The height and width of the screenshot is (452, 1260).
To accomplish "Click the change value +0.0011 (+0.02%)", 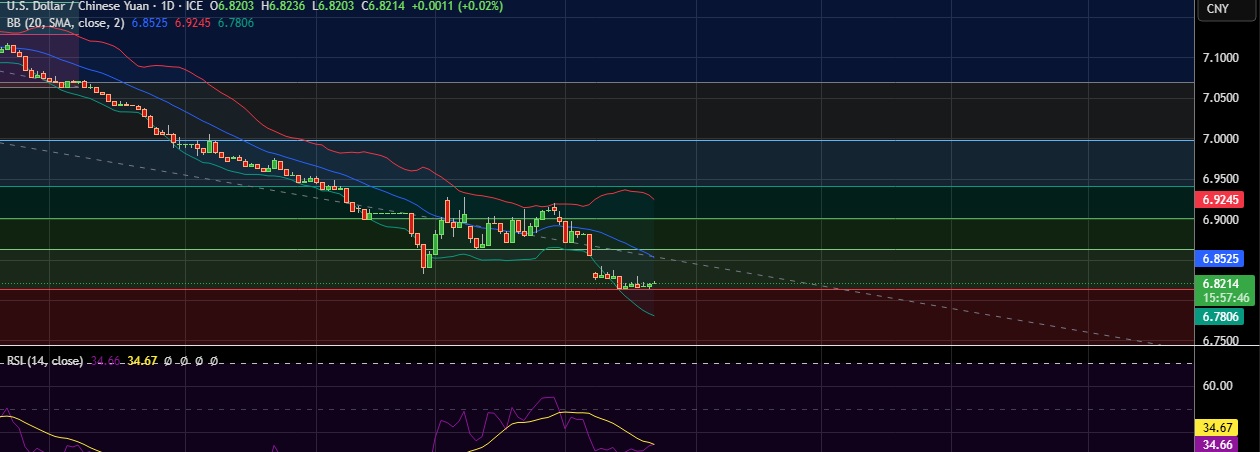I will [x=458, y=6].
